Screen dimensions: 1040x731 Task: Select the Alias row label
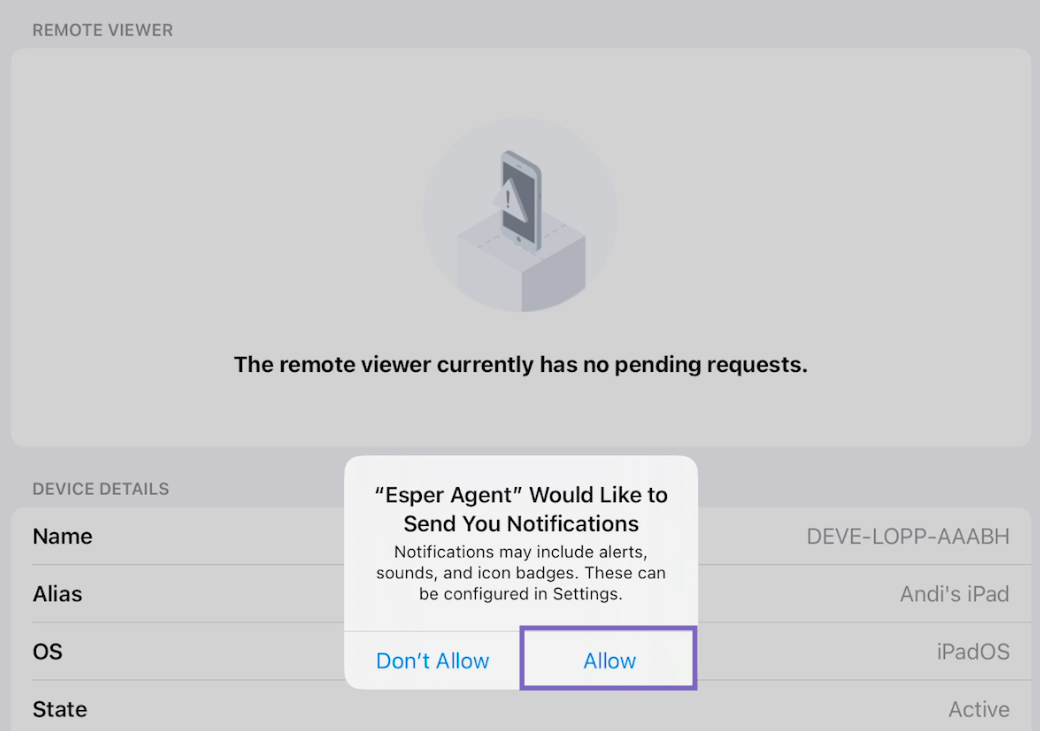pos(58,594)
